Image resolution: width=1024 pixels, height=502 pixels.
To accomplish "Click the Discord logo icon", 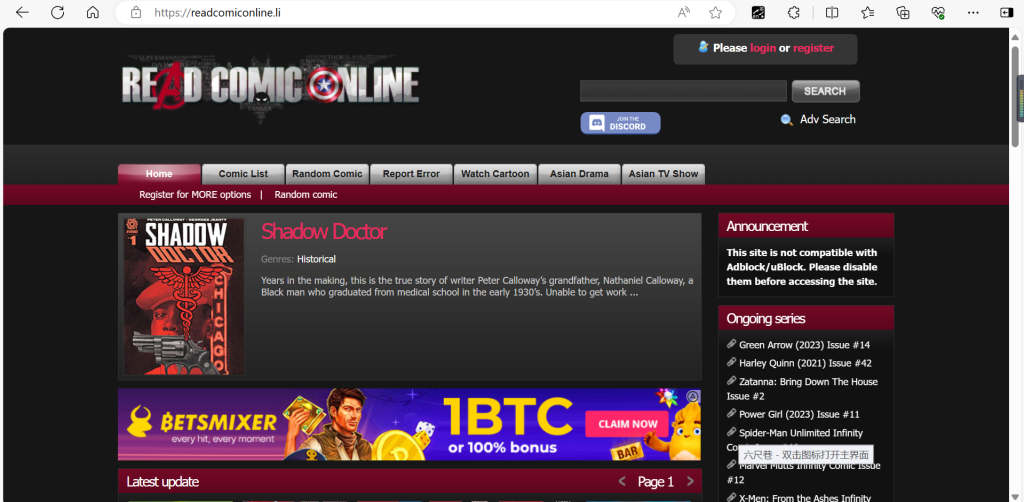I will tap(596, 123).
